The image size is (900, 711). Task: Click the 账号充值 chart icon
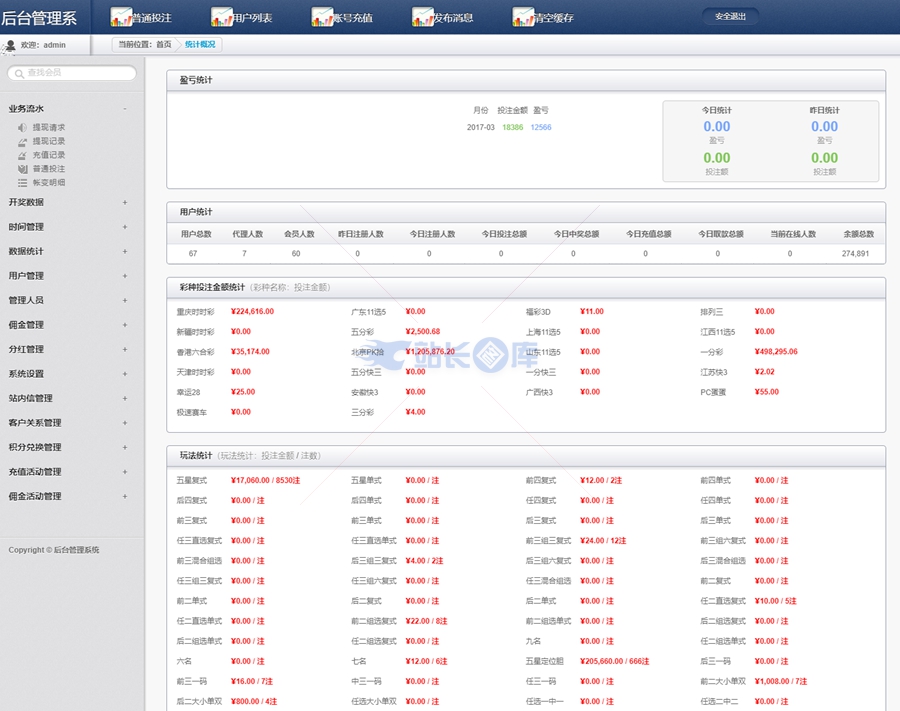(x=323, y=17)
